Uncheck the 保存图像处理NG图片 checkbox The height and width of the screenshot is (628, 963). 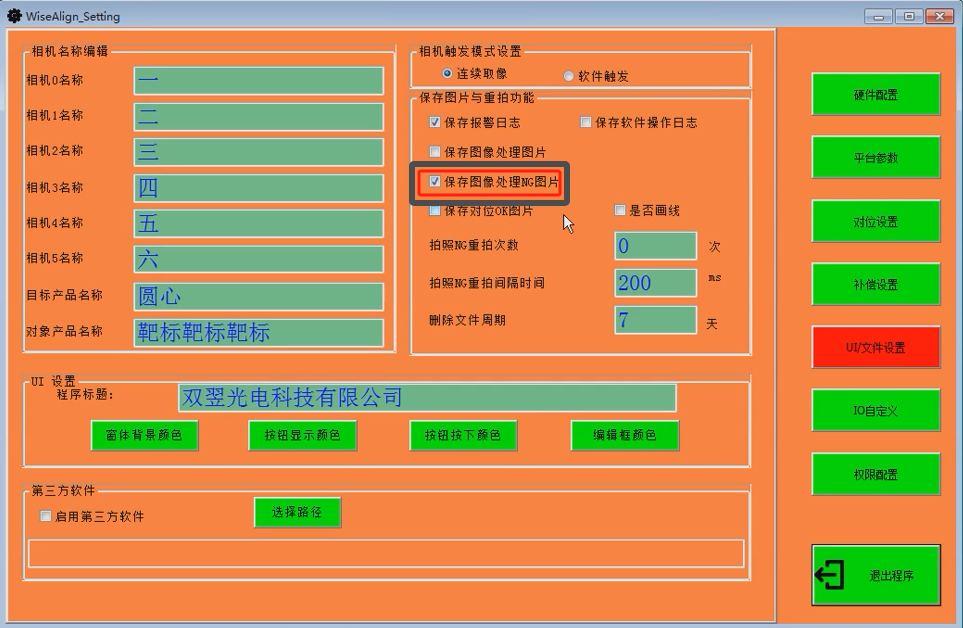click(x=435, y=182)
